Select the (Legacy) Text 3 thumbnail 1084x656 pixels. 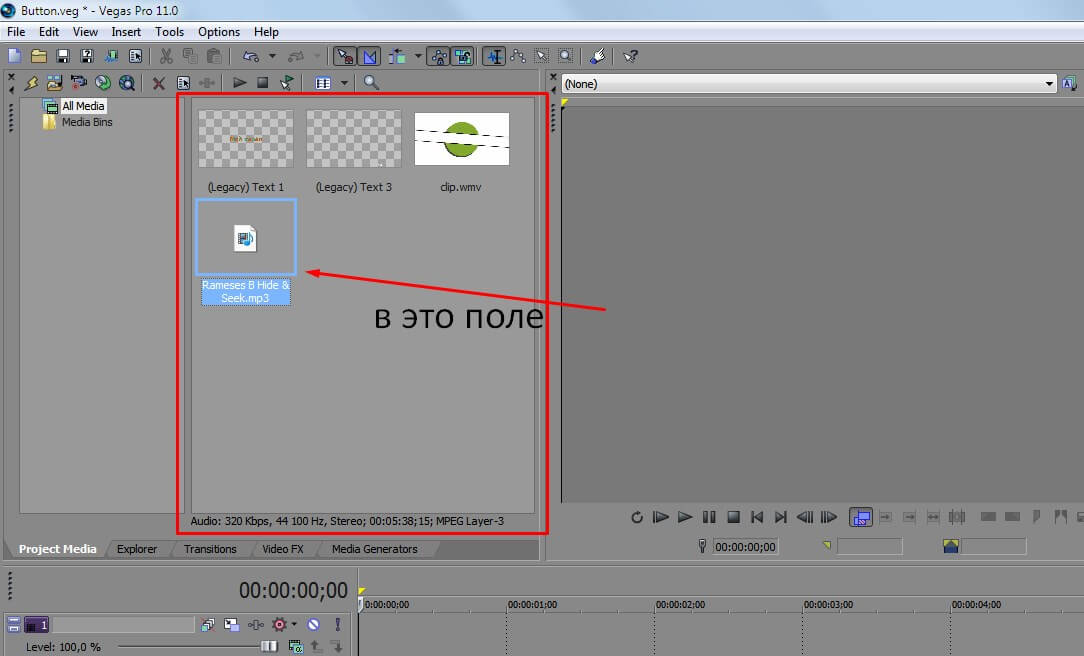(x=354, y=139)
